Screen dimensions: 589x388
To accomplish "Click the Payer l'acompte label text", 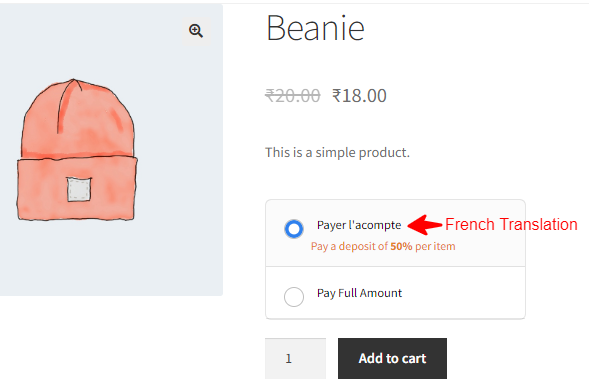I will 359,225.
